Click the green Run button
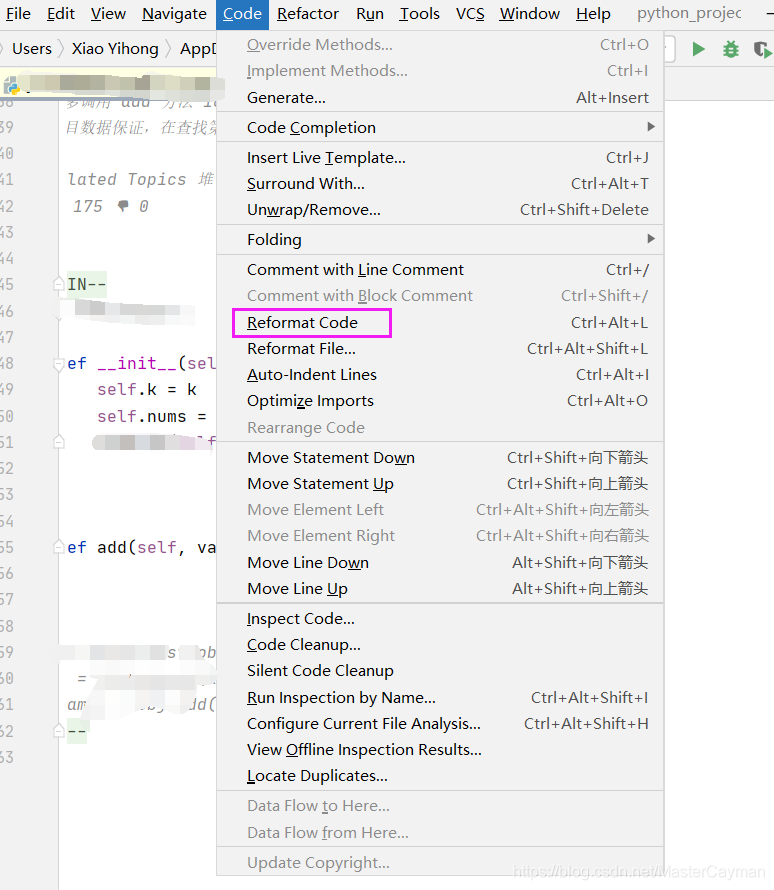This screenshot has width=774, height=890. (x=699, y=49)
